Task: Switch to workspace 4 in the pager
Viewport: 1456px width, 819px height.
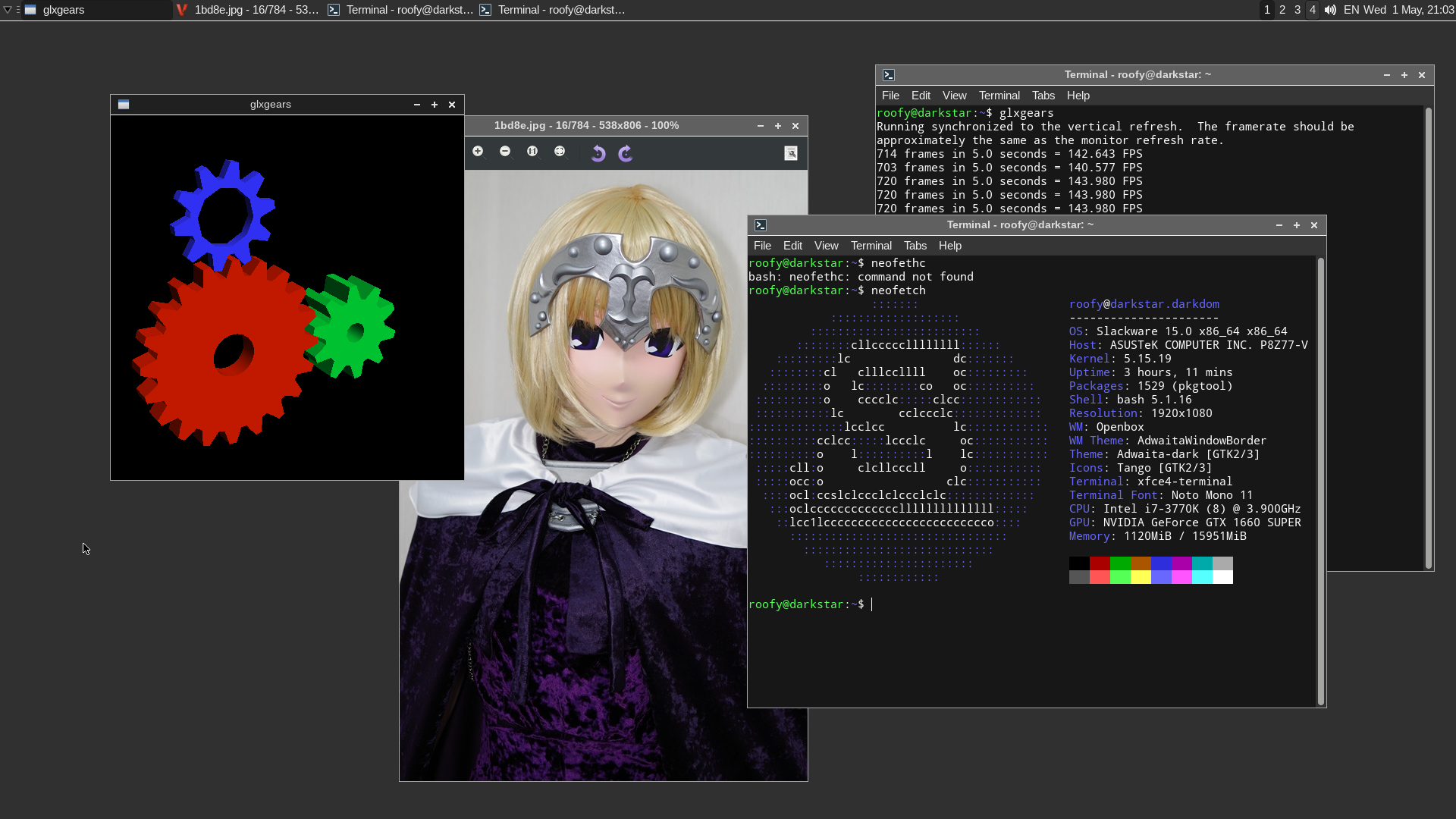Action: [x=1313, y=10]
